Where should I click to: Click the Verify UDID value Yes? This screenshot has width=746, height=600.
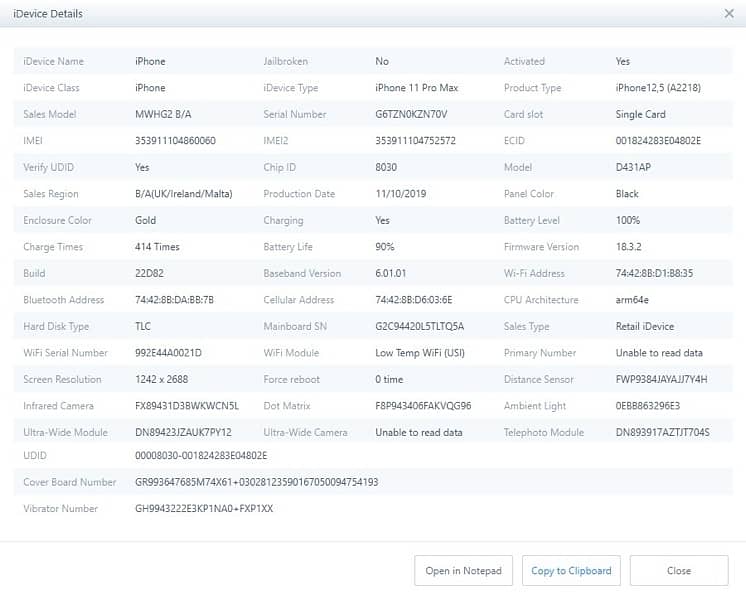(x=142, y=167)
